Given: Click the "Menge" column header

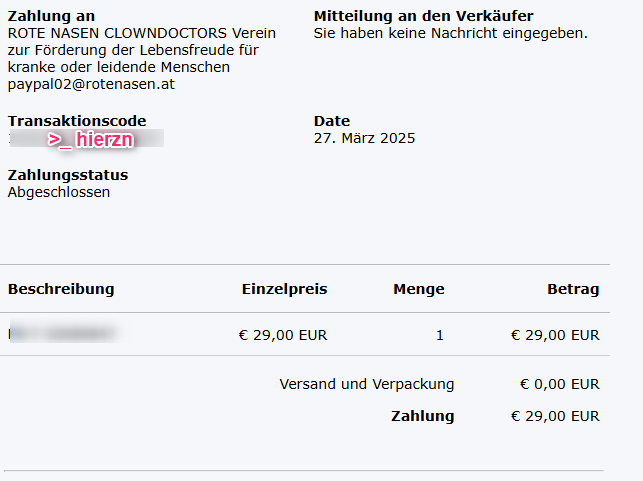Looking at the screenshot, I should click(418, 289).
